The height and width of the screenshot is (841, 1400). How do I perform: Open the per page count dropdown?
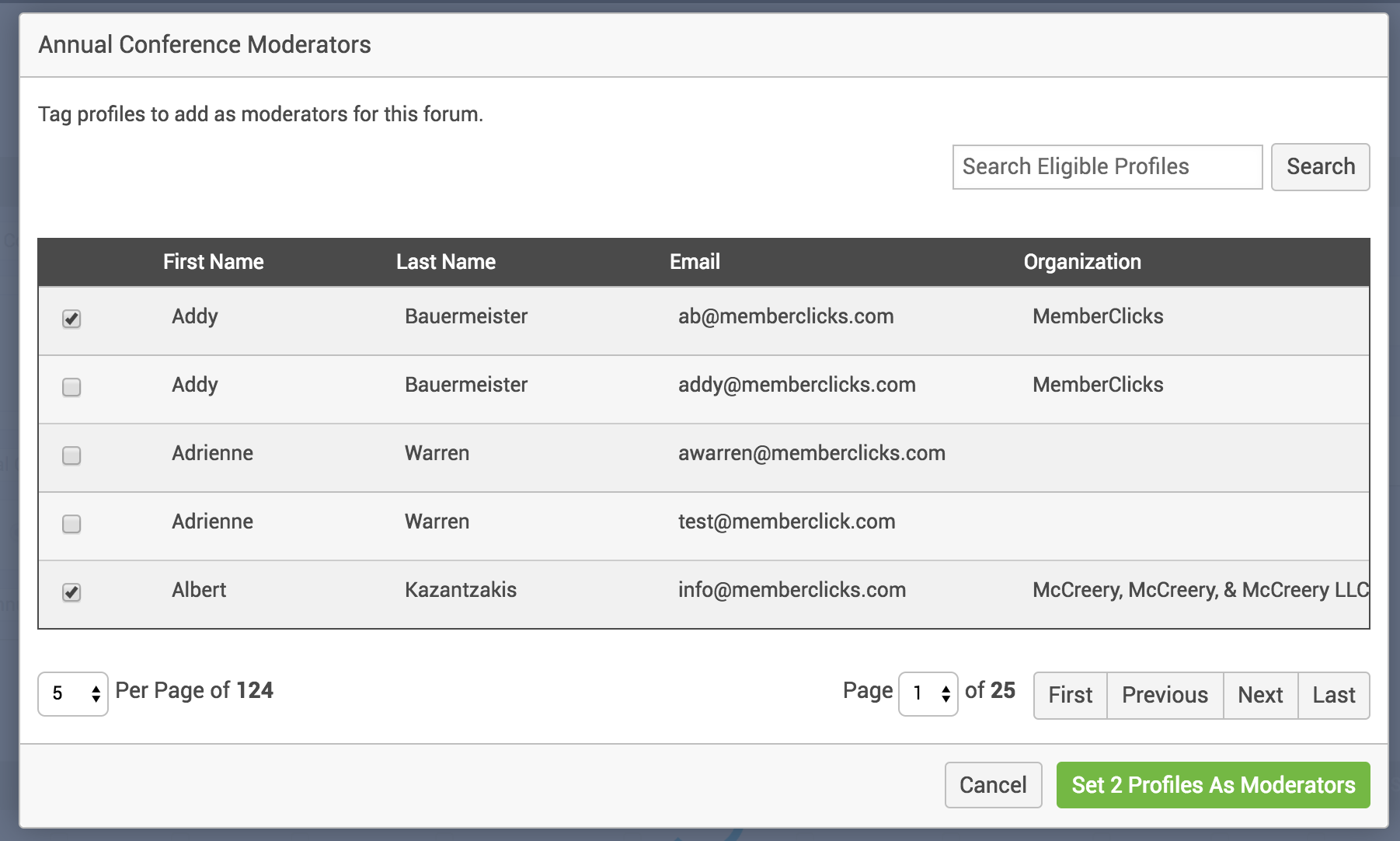pos(73,693)
